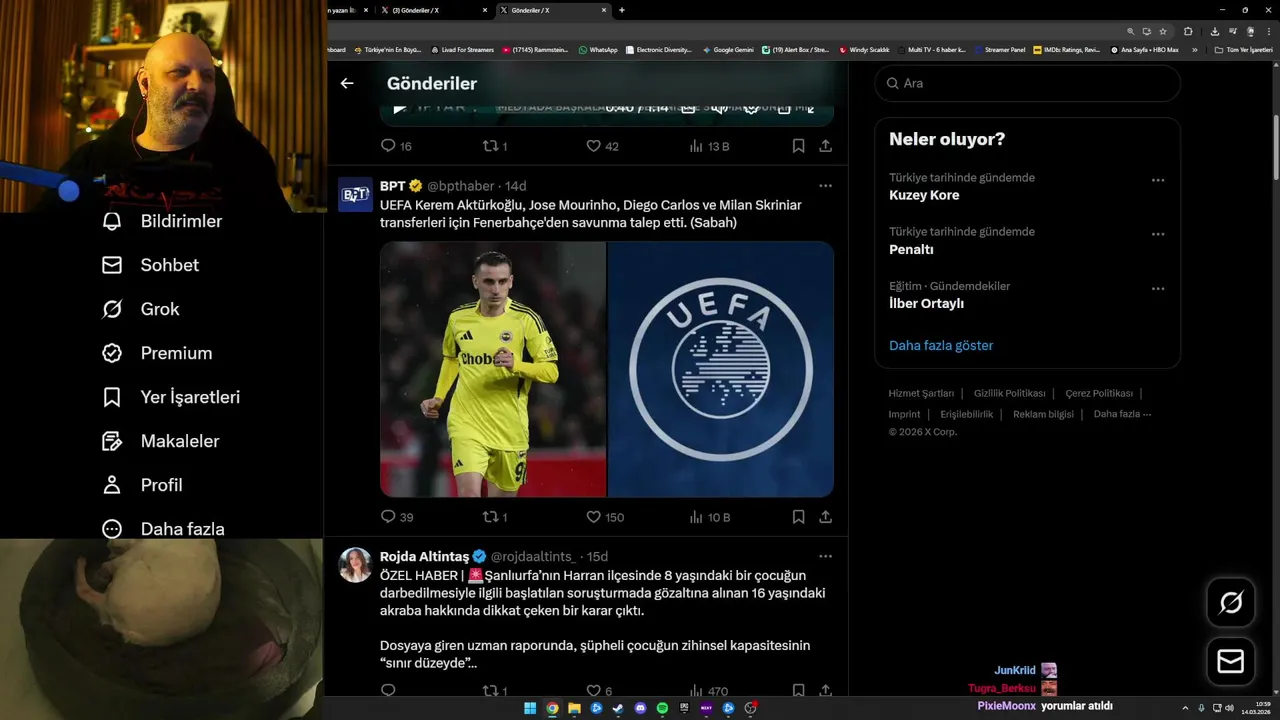Open options for İlber Ortaylı trend
Viewport: 1280px width, 720px height.
pyautogui.click(x=1157, y=288)
